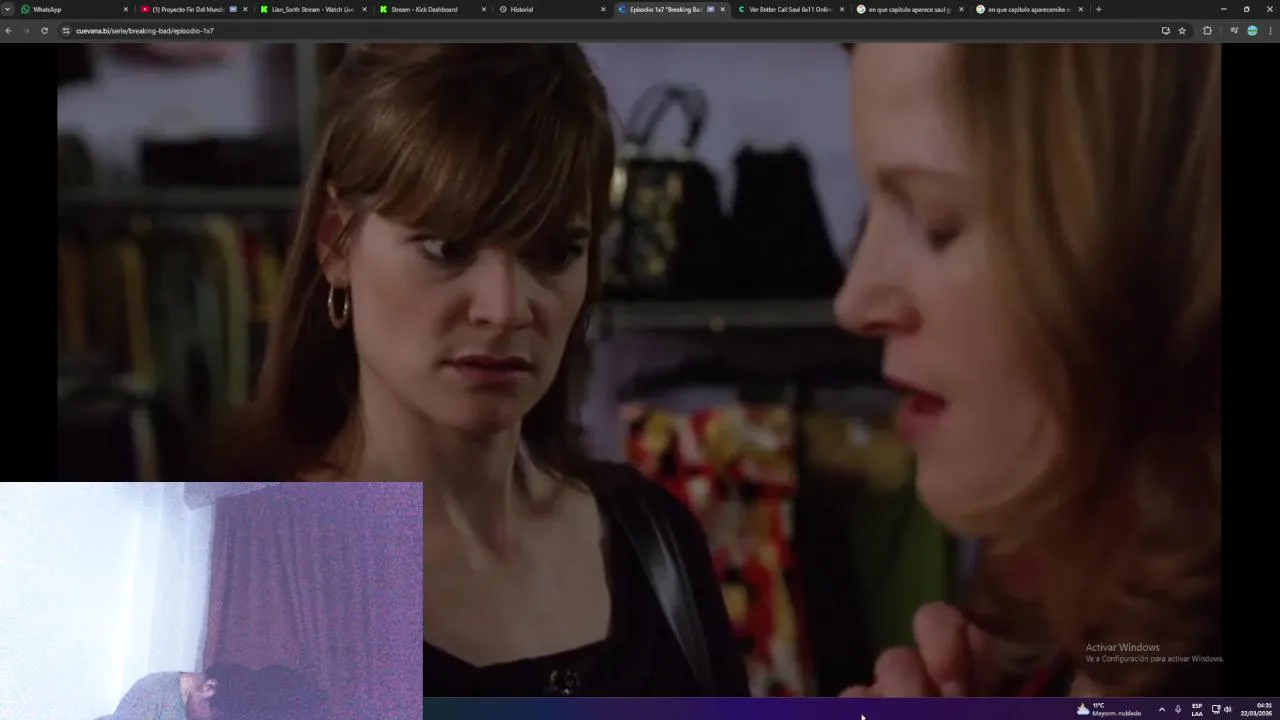Open the volume speaker tray icon
Viewport: 1280px width, 720px height.
click(1227, 709)
